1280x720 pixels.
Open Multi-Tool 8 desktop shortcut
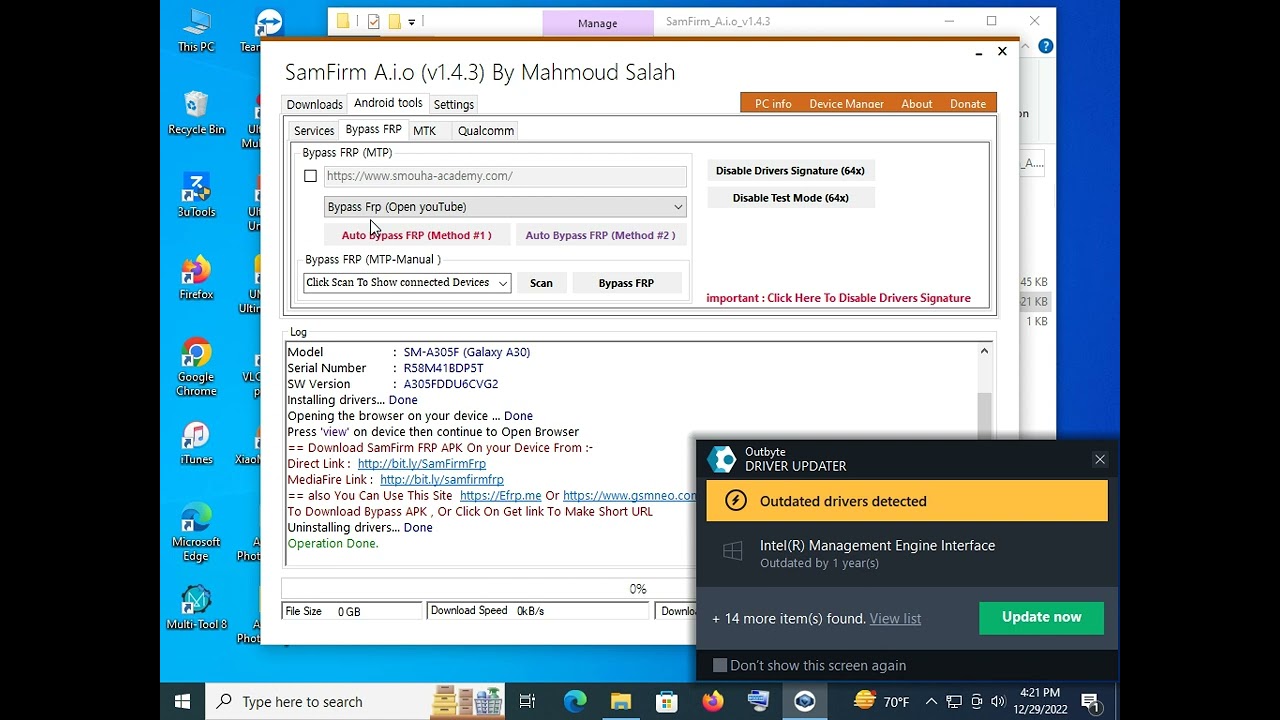(196, 608)
